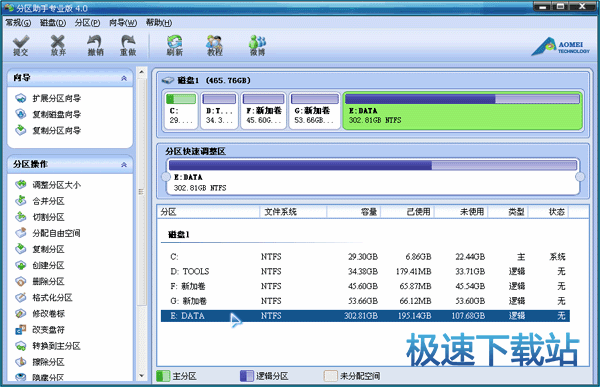Select the F:新加卷 partition block in disk map
The width and height of the screenshot is (600, 387).
coord(264,110)
